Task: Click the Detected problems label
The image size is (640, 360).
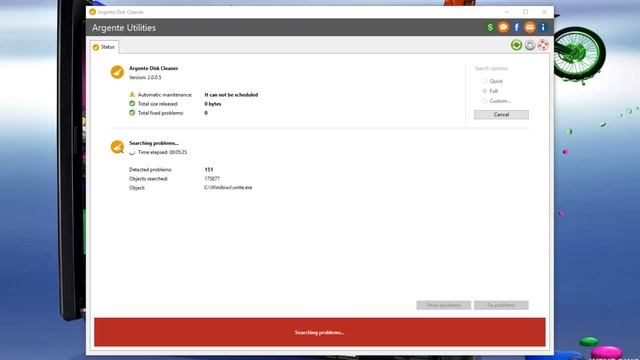Action: [151, 169]
